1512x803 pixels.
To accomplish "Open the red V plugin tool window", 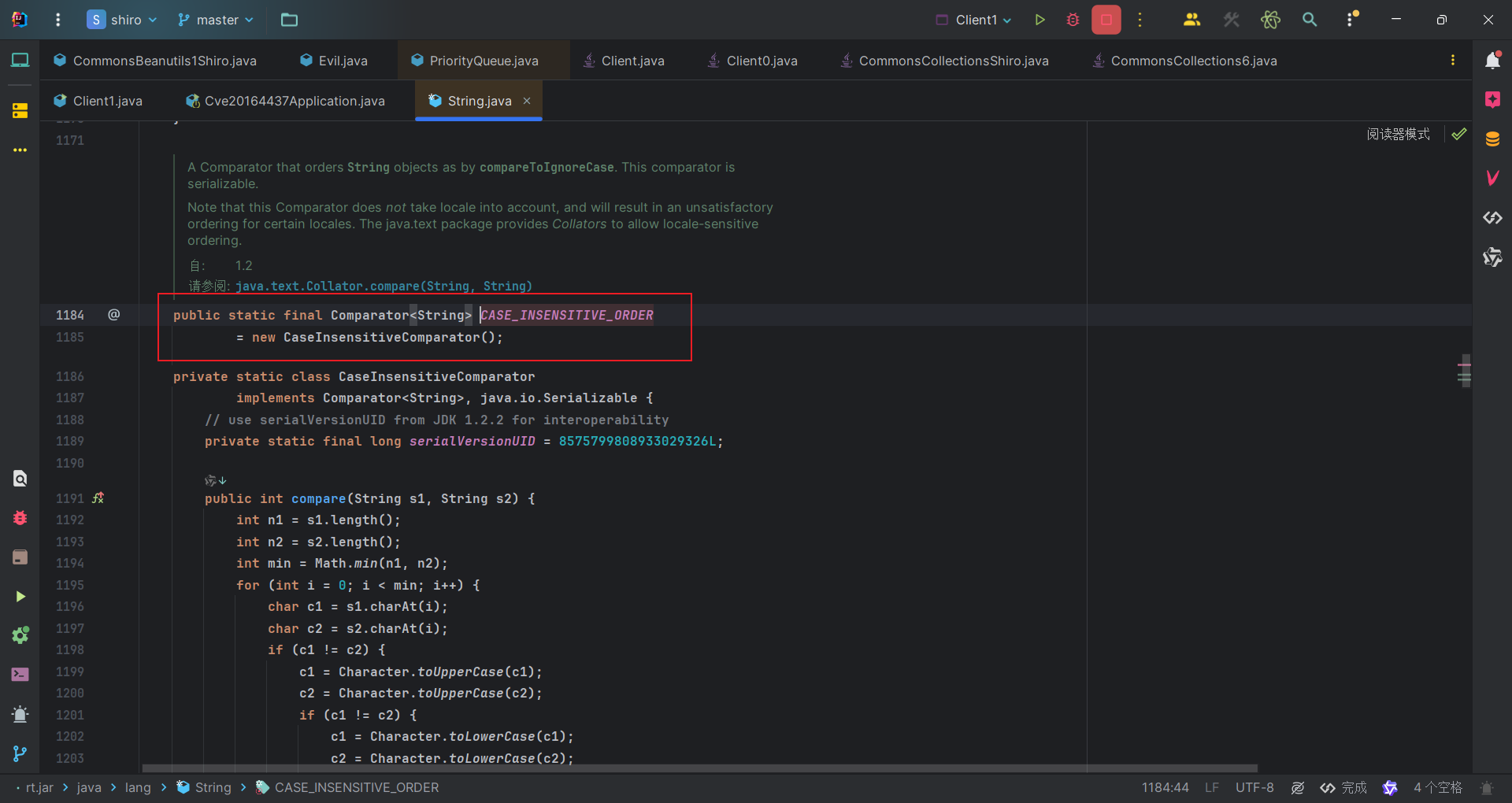I will 1492,179.
